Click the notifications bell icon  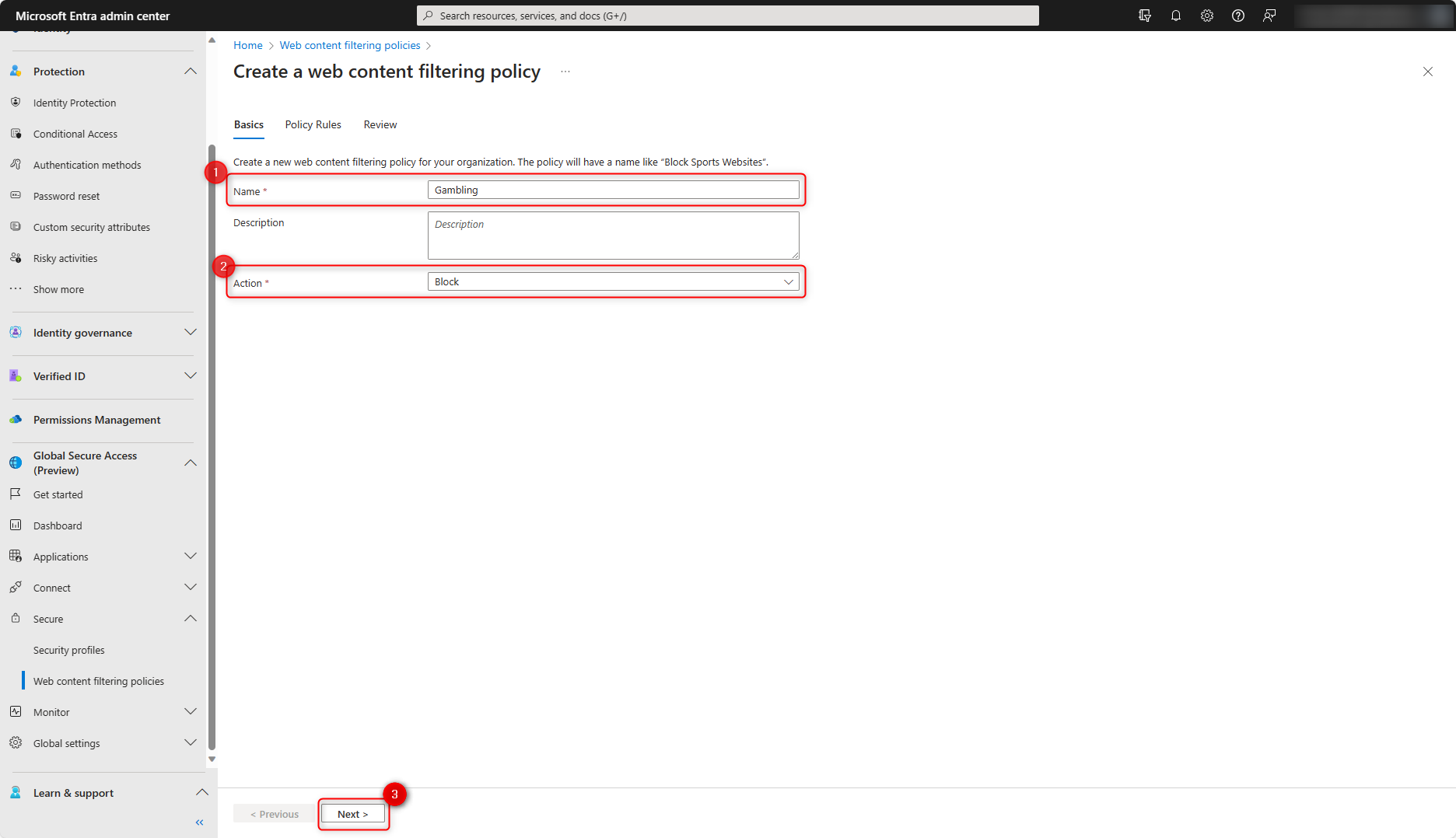point(1175,16)
